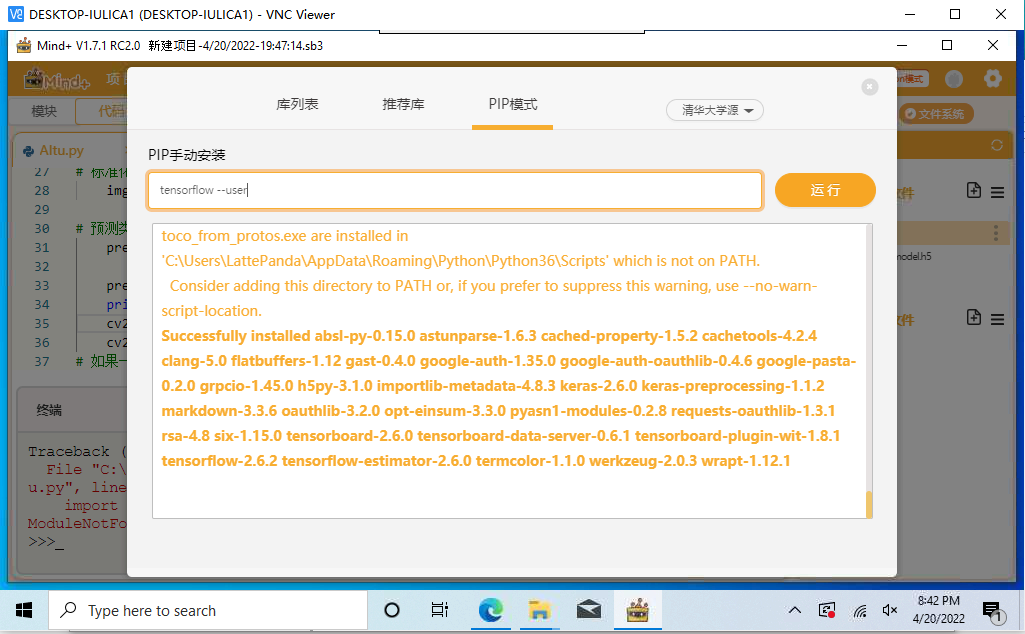This screenshot has width=1025, height=634.
Task: Open File Explorer from taskbar
Action: (x=539, y=610)
